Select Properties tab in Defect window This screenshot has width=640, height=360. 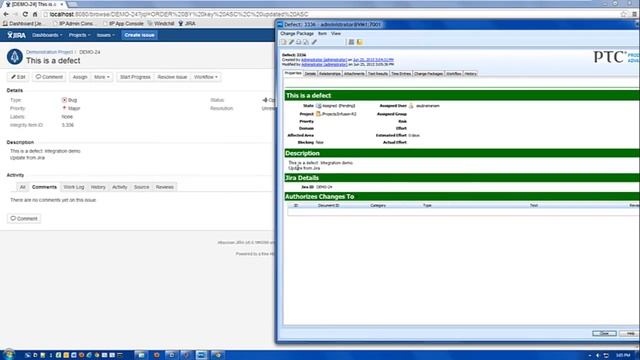(293, 73)
